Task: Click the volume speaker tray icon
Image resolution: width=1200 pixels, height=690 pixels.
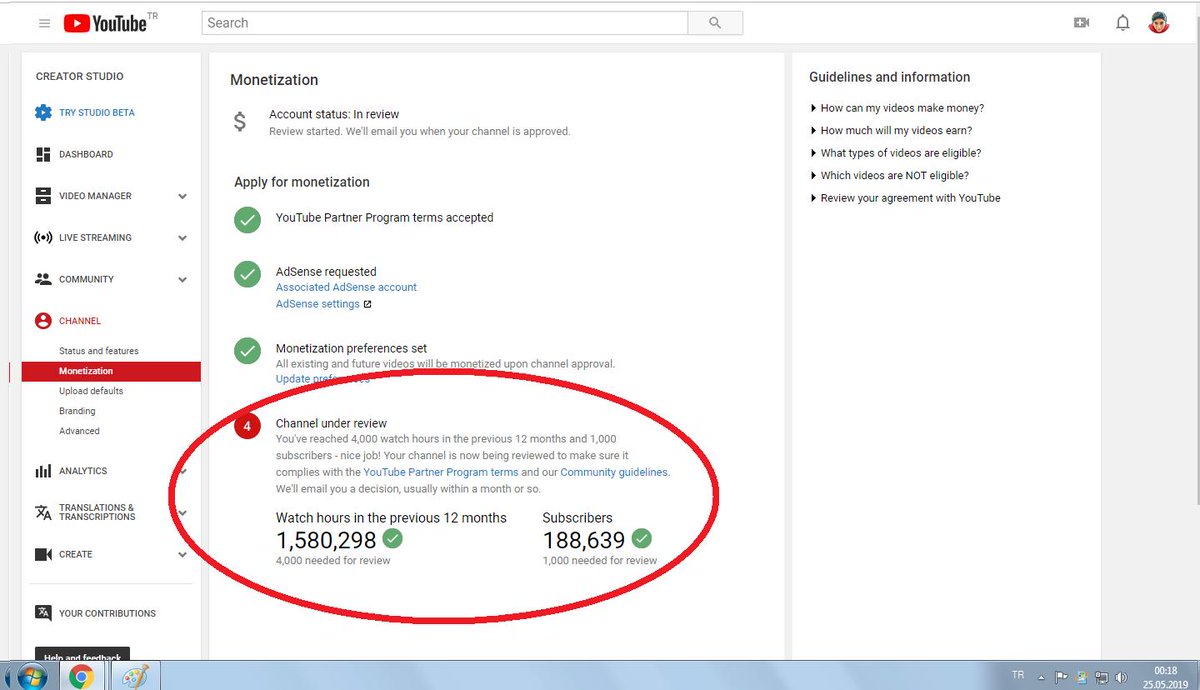Action: pos(1121,677)
